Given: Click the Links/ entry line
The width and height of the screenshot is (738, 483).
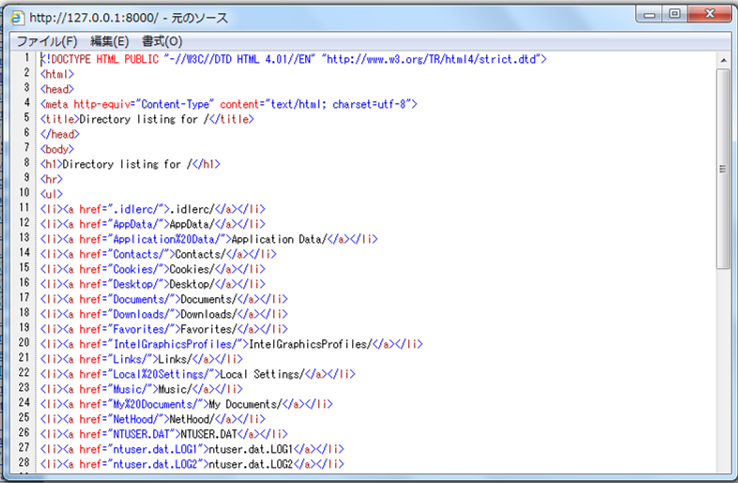Looking at the screenshot, I should [141, 360].
